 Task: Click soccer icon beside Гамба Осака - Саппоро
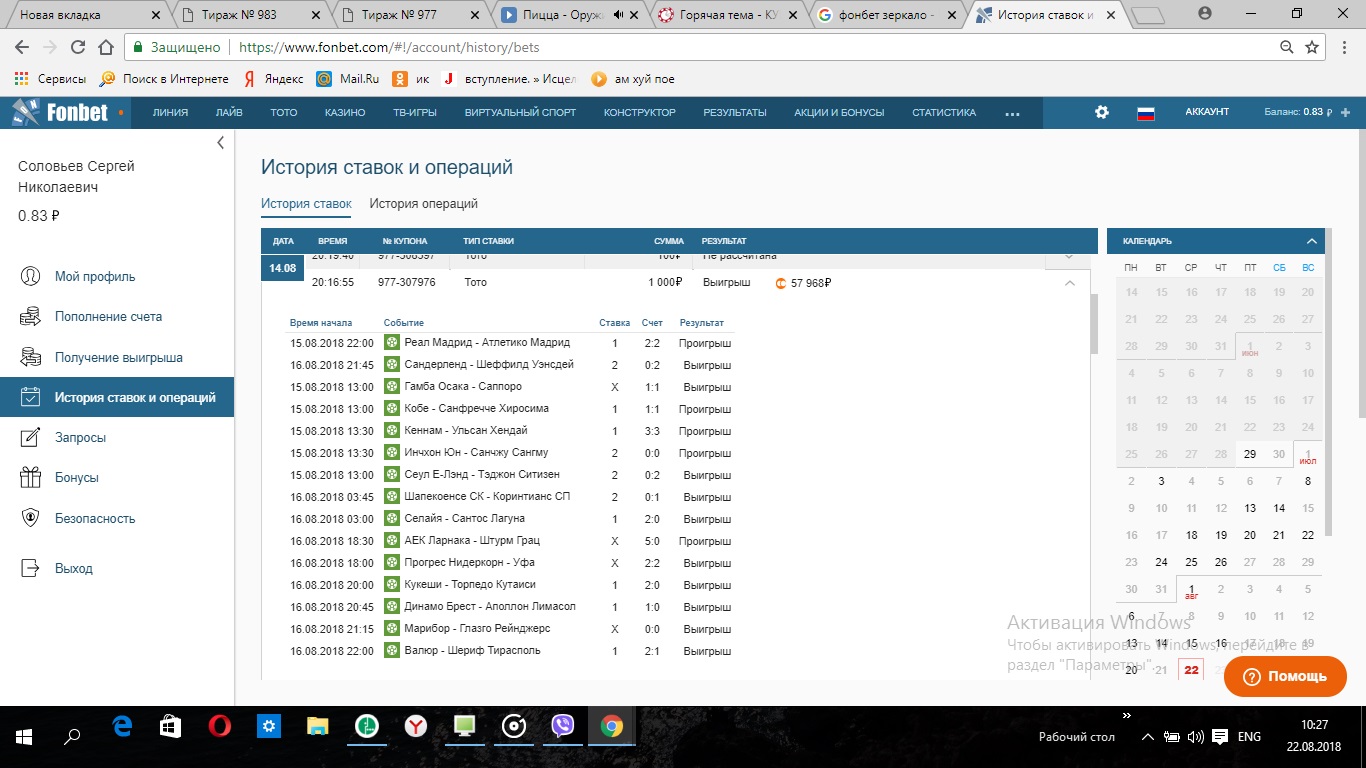[392, 387]
